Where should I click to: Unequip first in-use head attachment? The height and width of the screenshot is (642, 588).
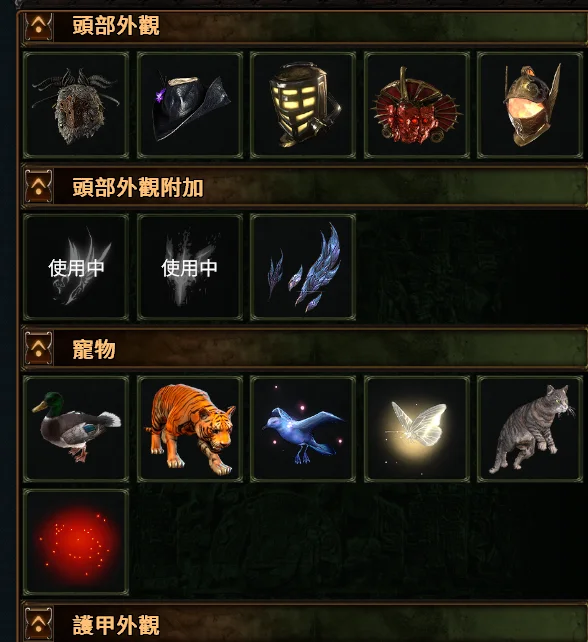tap(76, 267)
